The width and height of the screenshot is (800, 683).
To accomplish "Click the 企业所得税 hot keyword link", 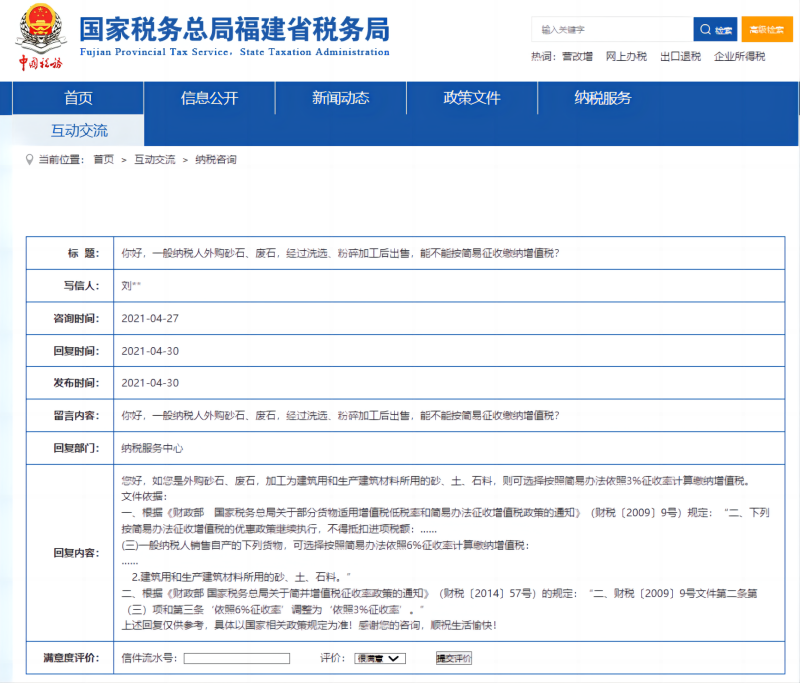I will tap(739, 57).
